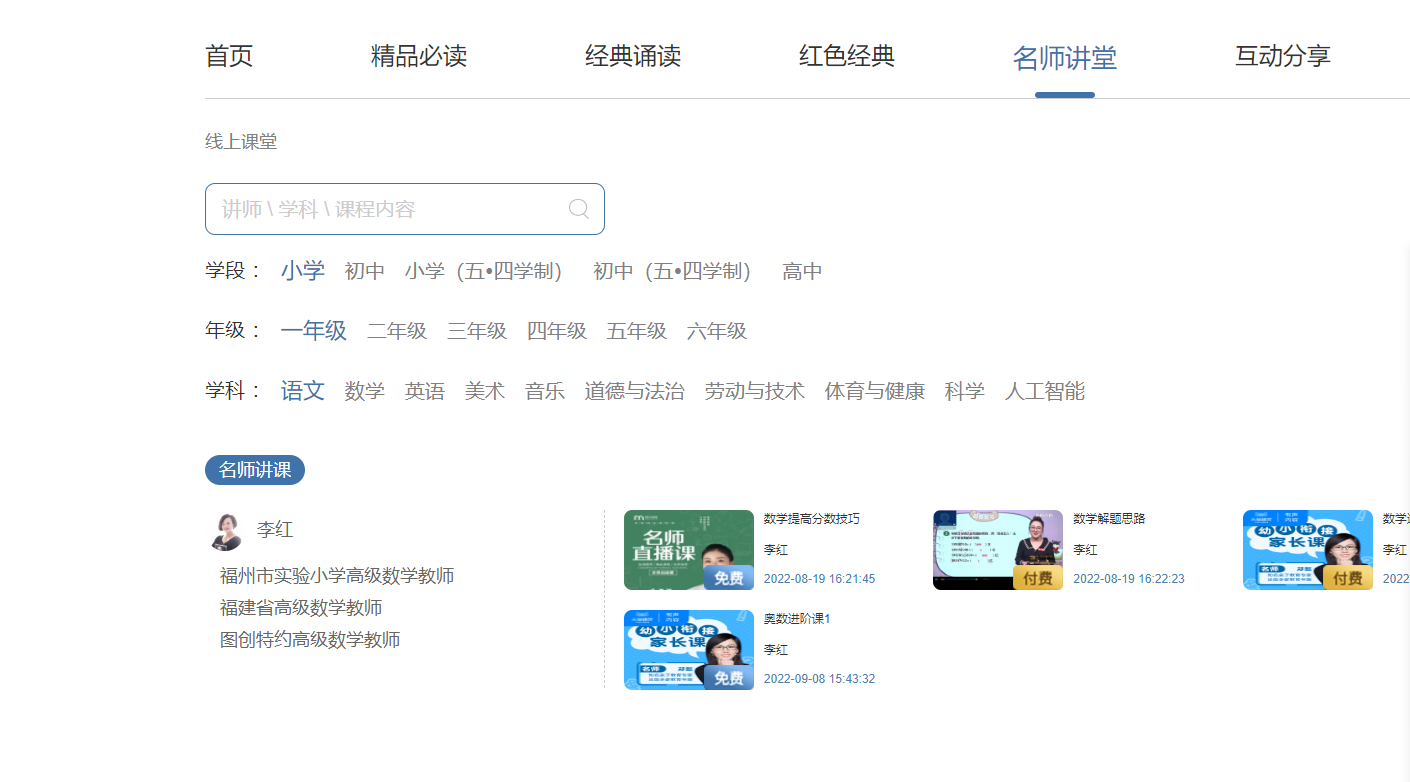Select 劳动与技术 subject filter
Viewport: 1410px width, 782px height.
coord(755,391)
